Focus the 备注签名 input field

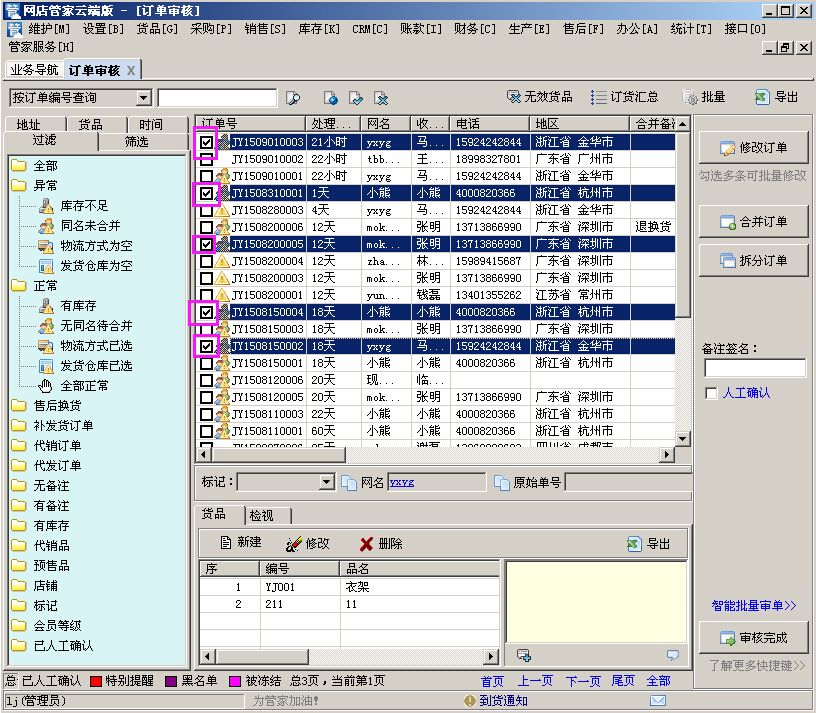[755, 368]
